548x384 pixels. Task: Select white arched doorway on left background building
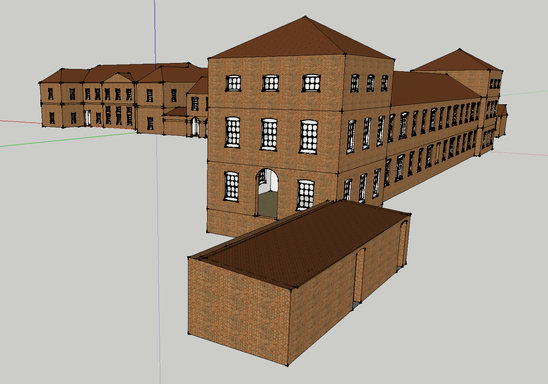pyautogui.click(x=195, y=126)
